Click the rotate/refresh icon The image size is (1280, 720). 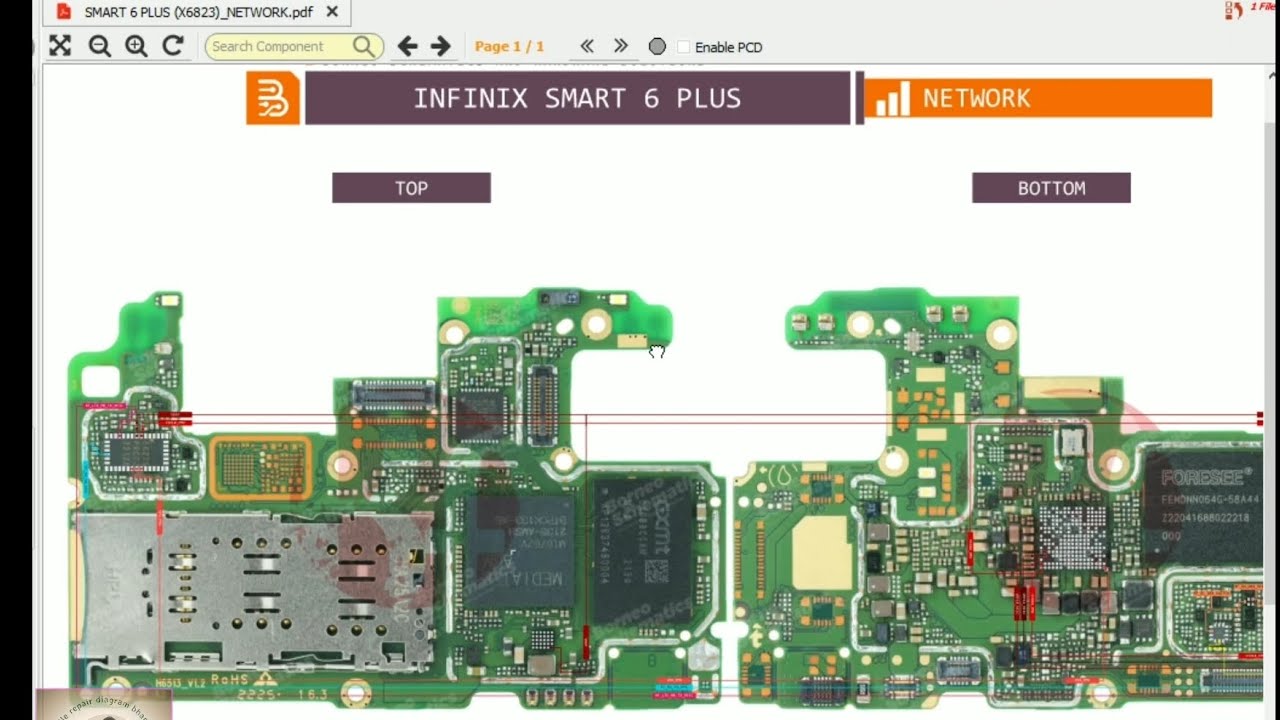click(x=173, y=46)
